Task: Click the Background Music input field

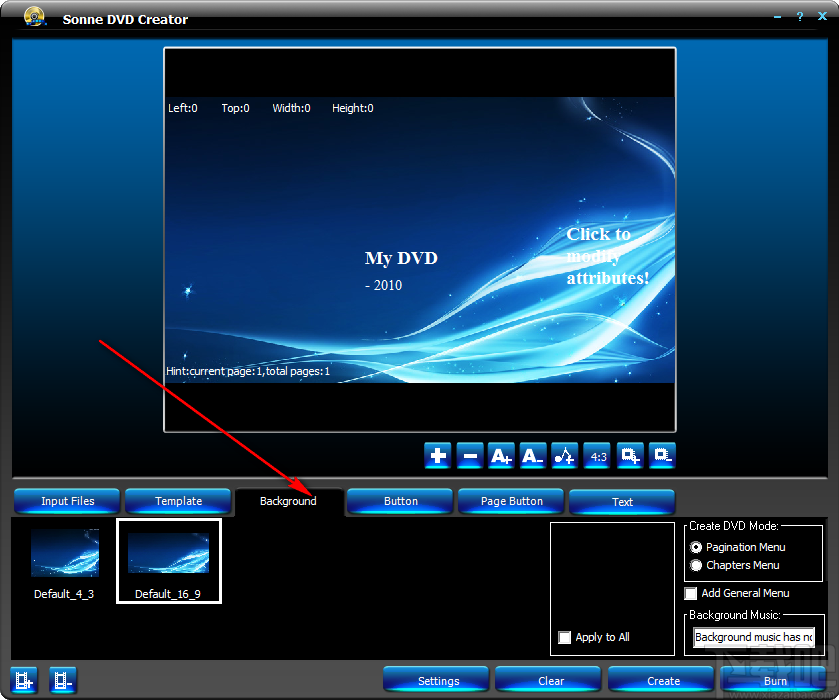Action: pyautogui.click(x=753, y=637)
